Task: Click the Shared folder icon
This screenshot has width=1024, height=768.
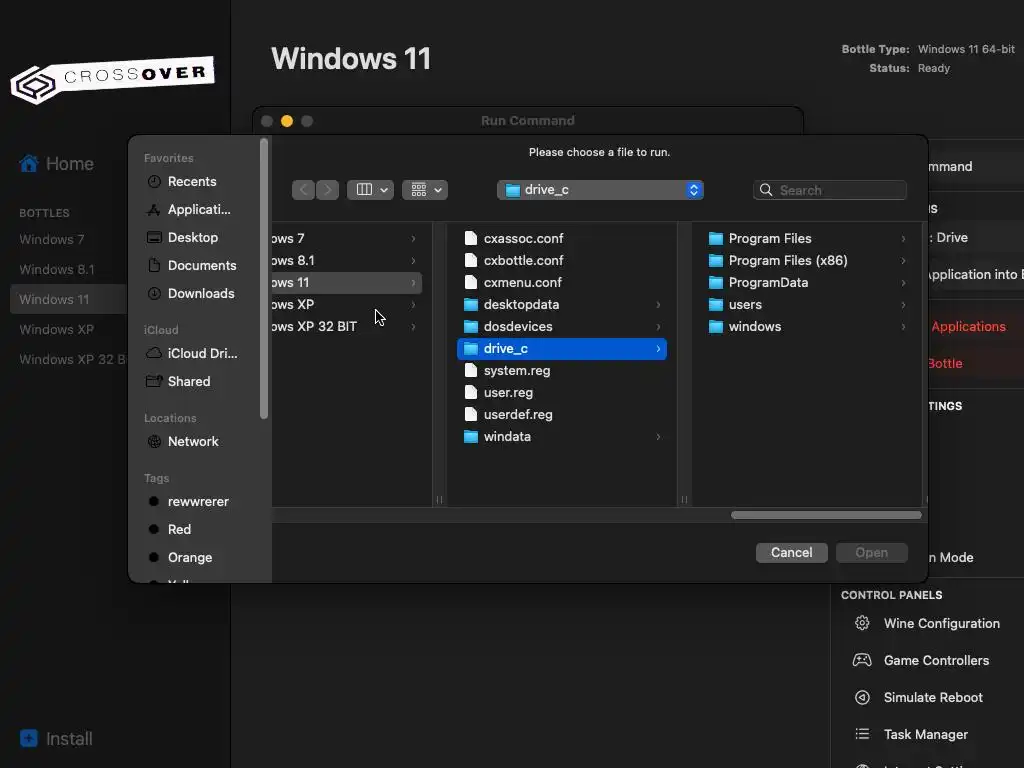Action: pyautogui.click(x=154, y=381)
